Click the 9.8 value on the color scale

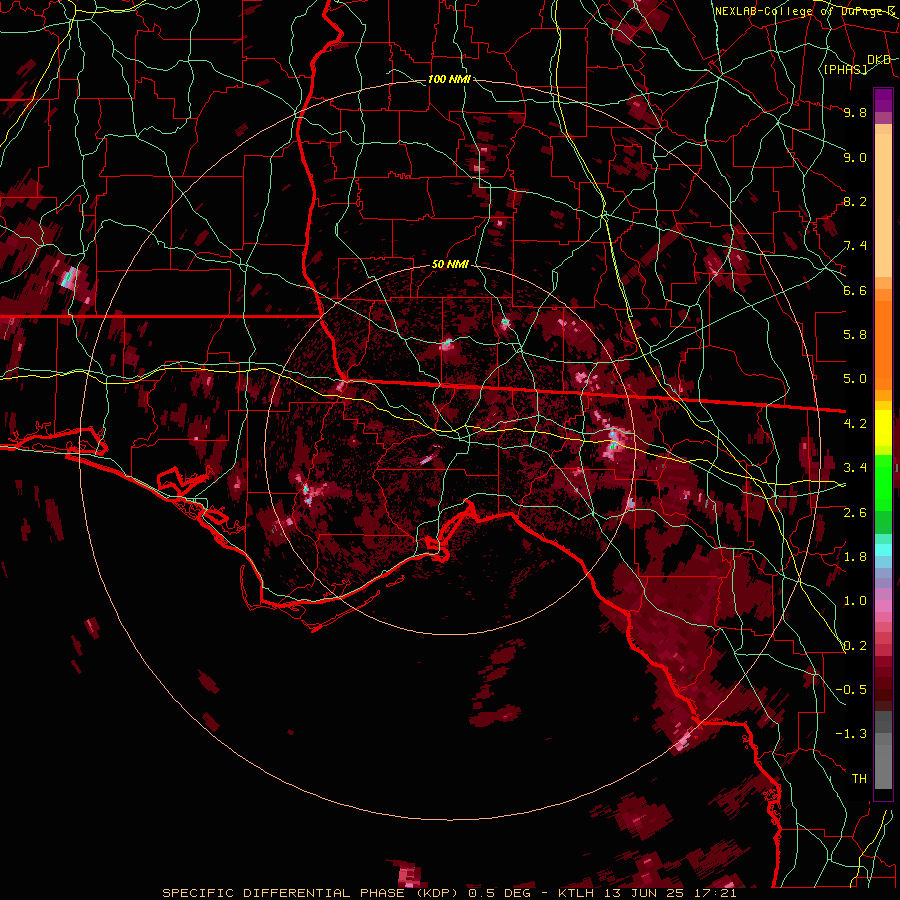click(855, 112)
